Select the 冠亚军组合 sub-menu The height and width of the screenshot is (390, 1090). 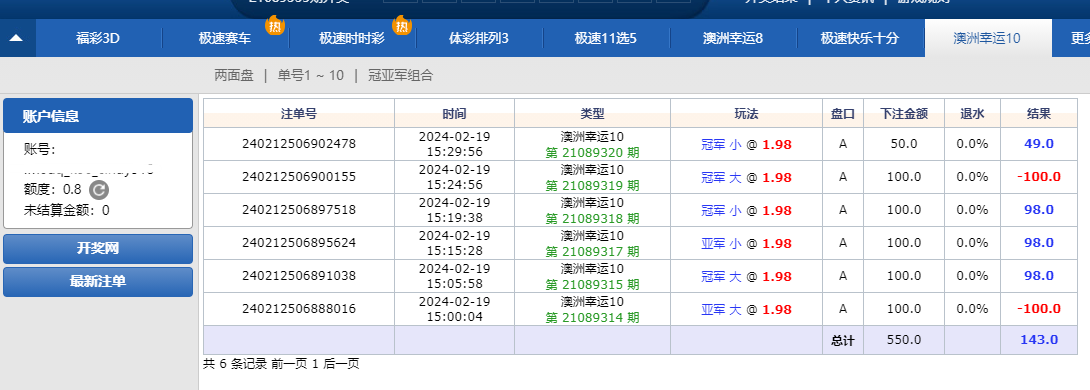coord(400,75)
